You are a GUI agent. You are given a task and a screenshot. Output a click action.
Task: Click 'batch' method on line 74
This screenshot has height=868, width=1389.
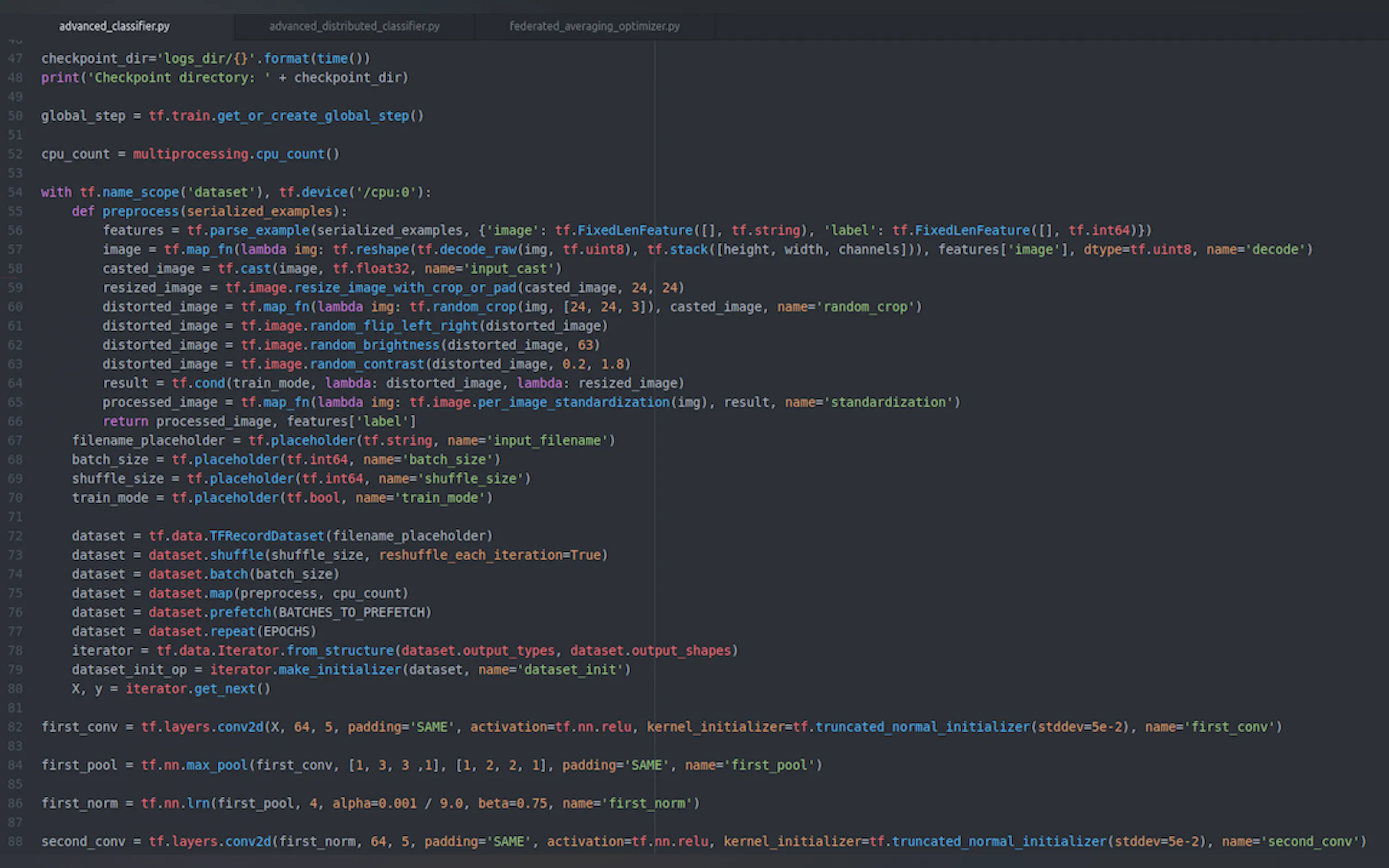pyautogui.click(x=229, y=574)
